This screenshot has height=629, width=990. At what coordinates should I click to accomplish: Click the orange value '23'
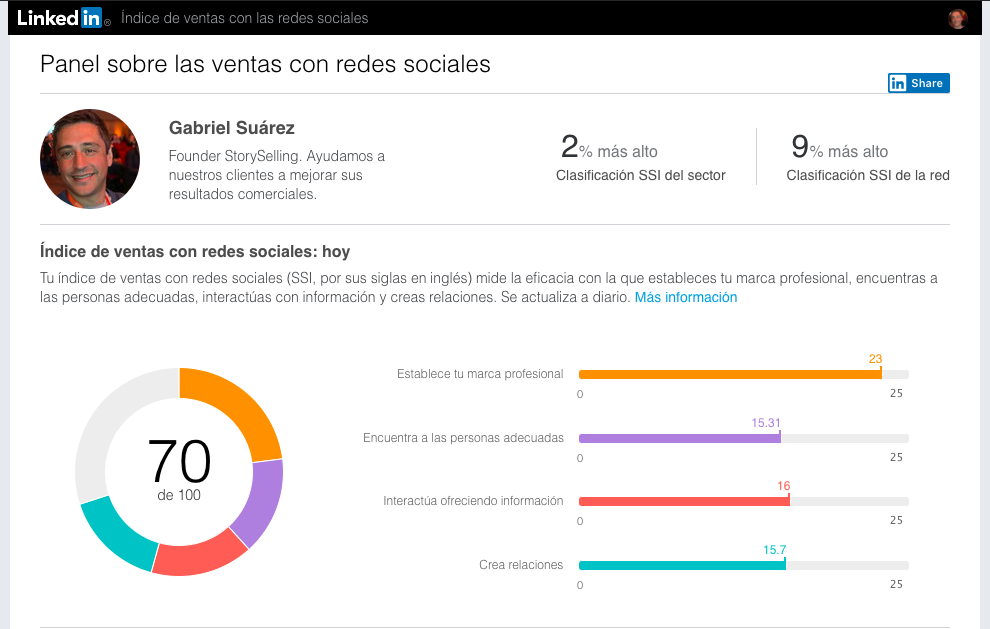pos(875,359)
